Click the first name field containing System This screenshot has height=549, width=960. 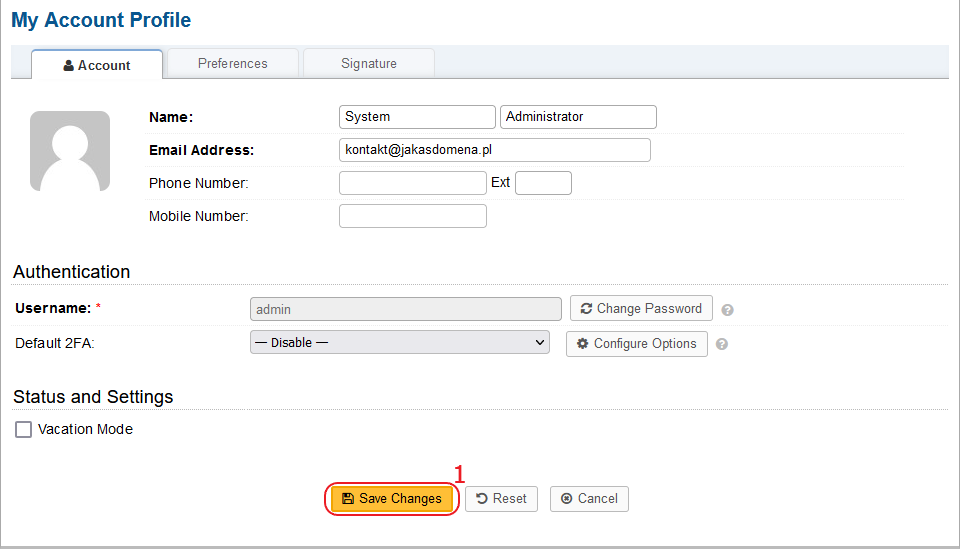(417, 117)
